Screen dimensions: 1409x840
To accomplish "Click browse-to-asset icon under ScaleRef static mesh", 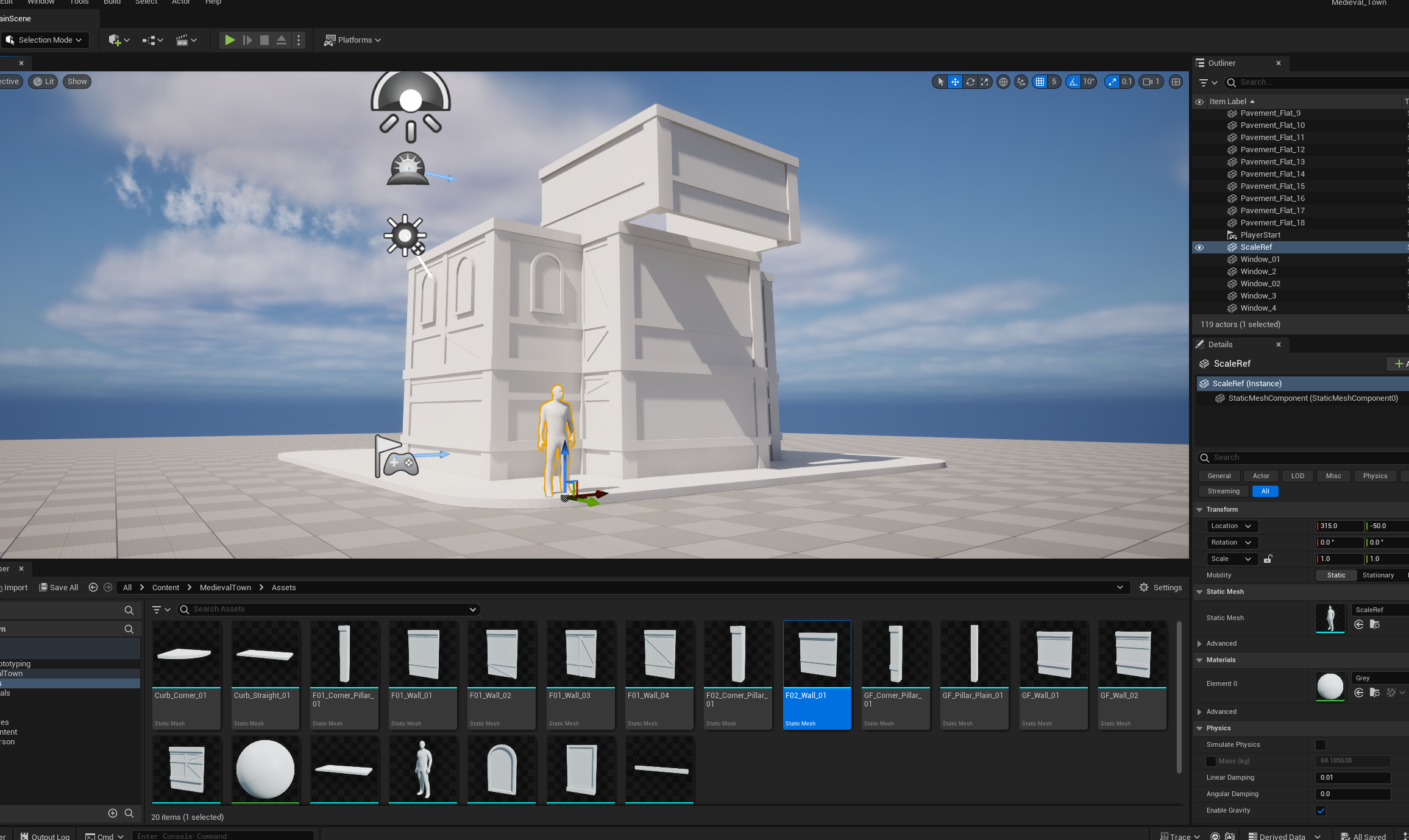I will coord(1374,624).
